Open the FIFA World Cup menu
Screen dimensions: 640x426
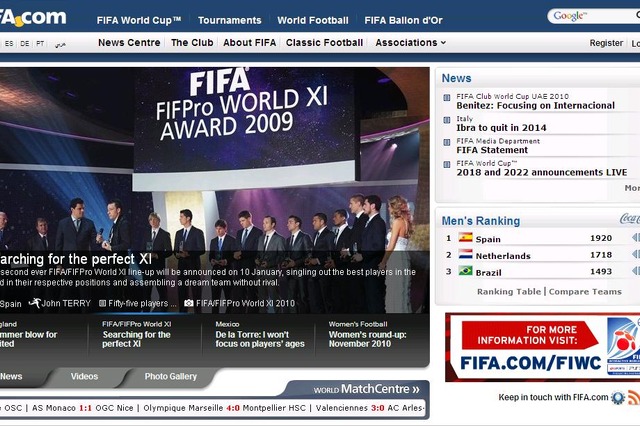[139, 20]
